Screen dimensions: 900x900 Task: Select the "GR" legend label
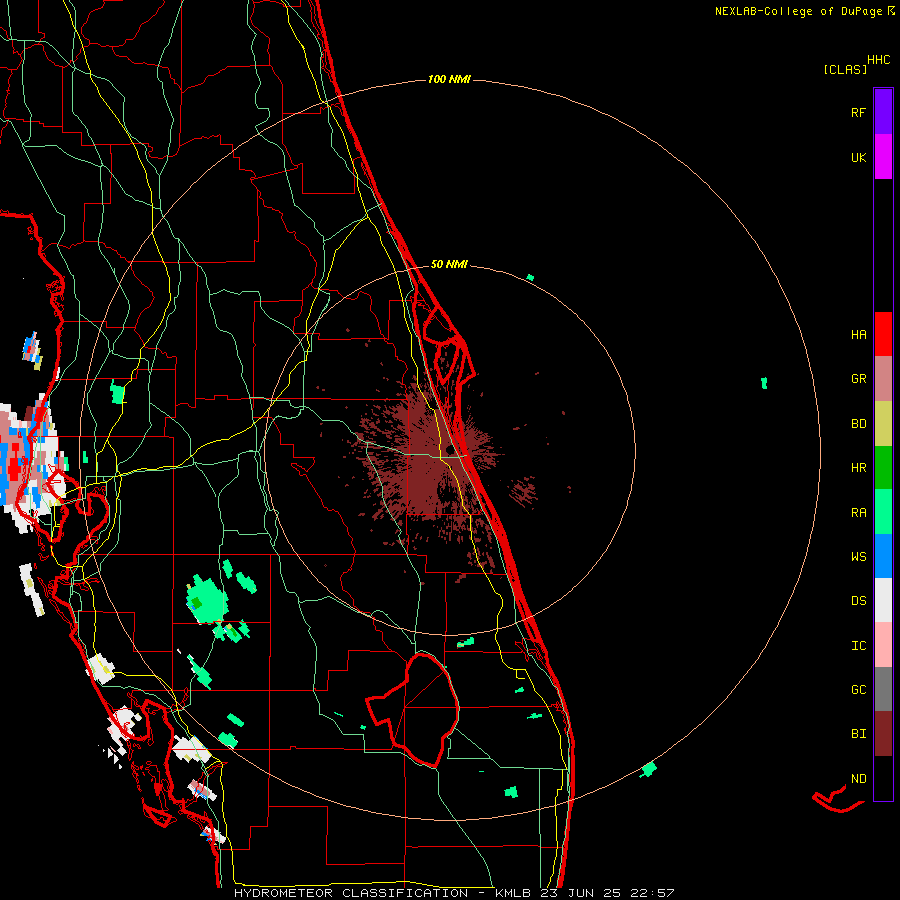(x=858, y=379)
